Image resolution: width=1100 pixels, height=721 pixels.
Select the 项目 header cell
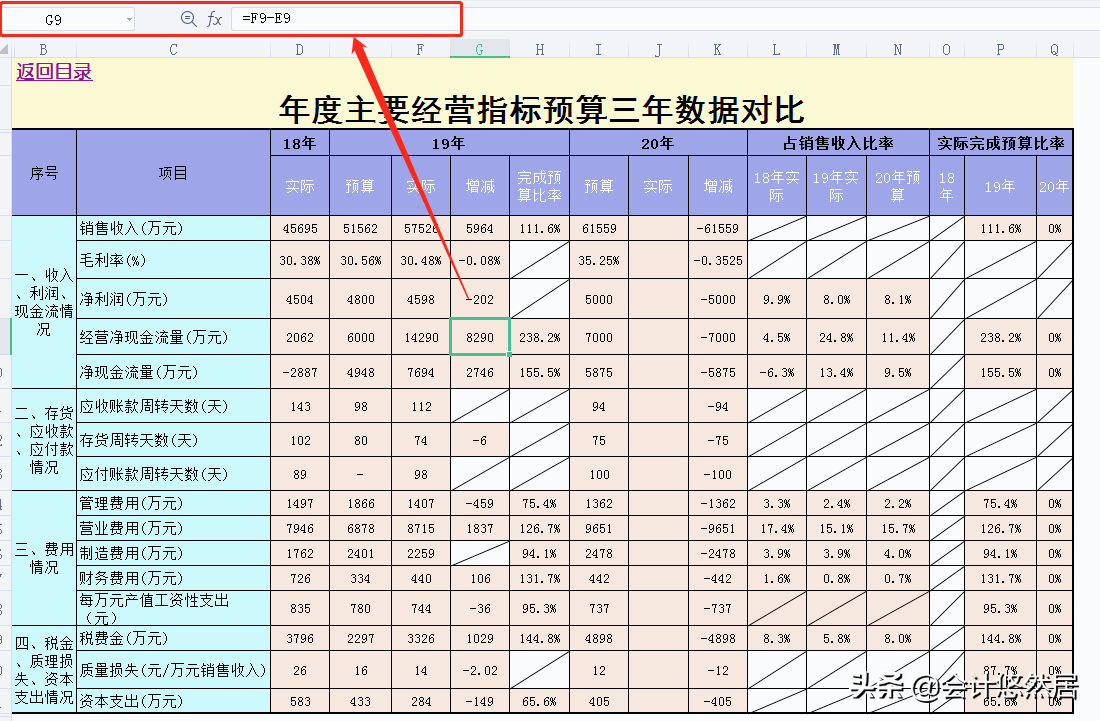coord(172,173)
